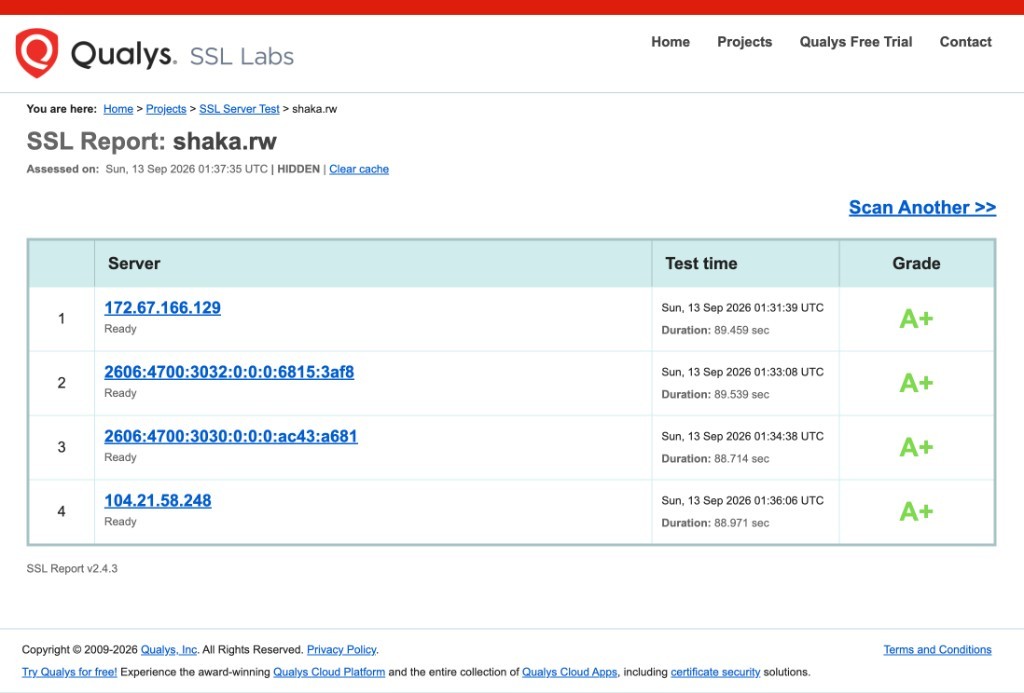Click the Grade column header
The height and width of the screenshot is (693, 1024).
coord(916,263)
